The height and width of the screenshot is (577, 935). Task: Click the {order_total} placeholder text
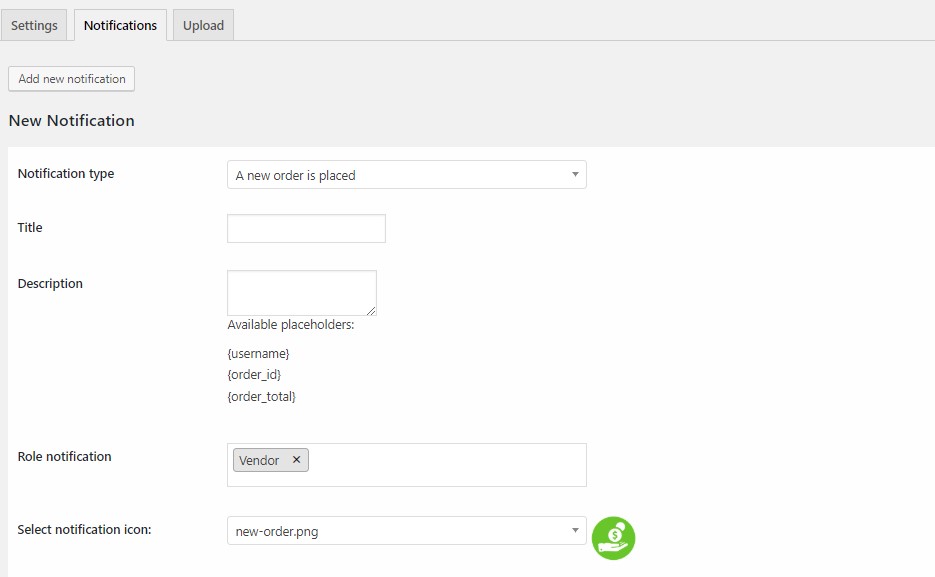(x=262, y=396)
